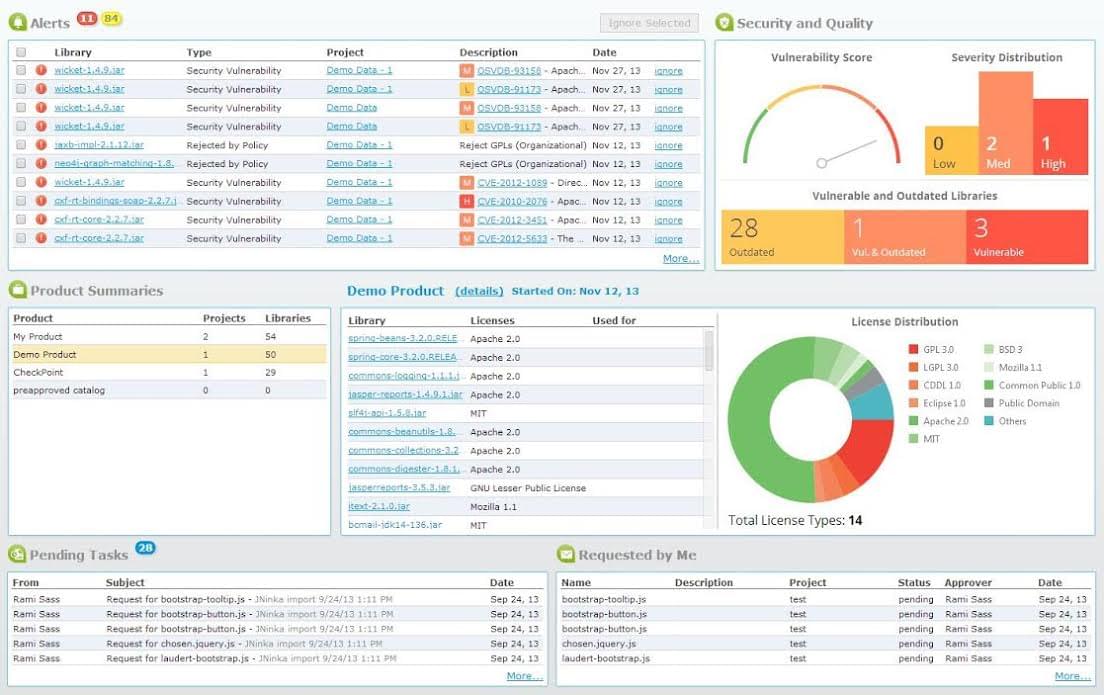
Task: Select the highlighted Demo Product row
Action: pos(169,354)
